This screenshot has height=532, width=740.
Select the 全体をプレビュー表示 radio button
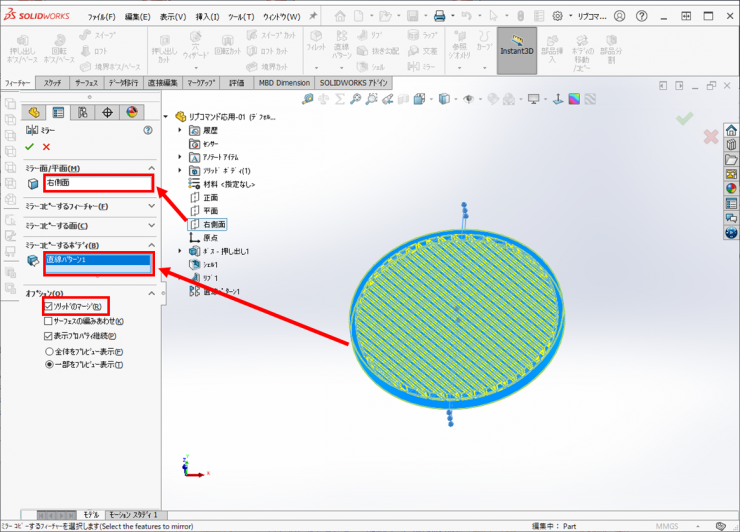click(x=49, y=352)
